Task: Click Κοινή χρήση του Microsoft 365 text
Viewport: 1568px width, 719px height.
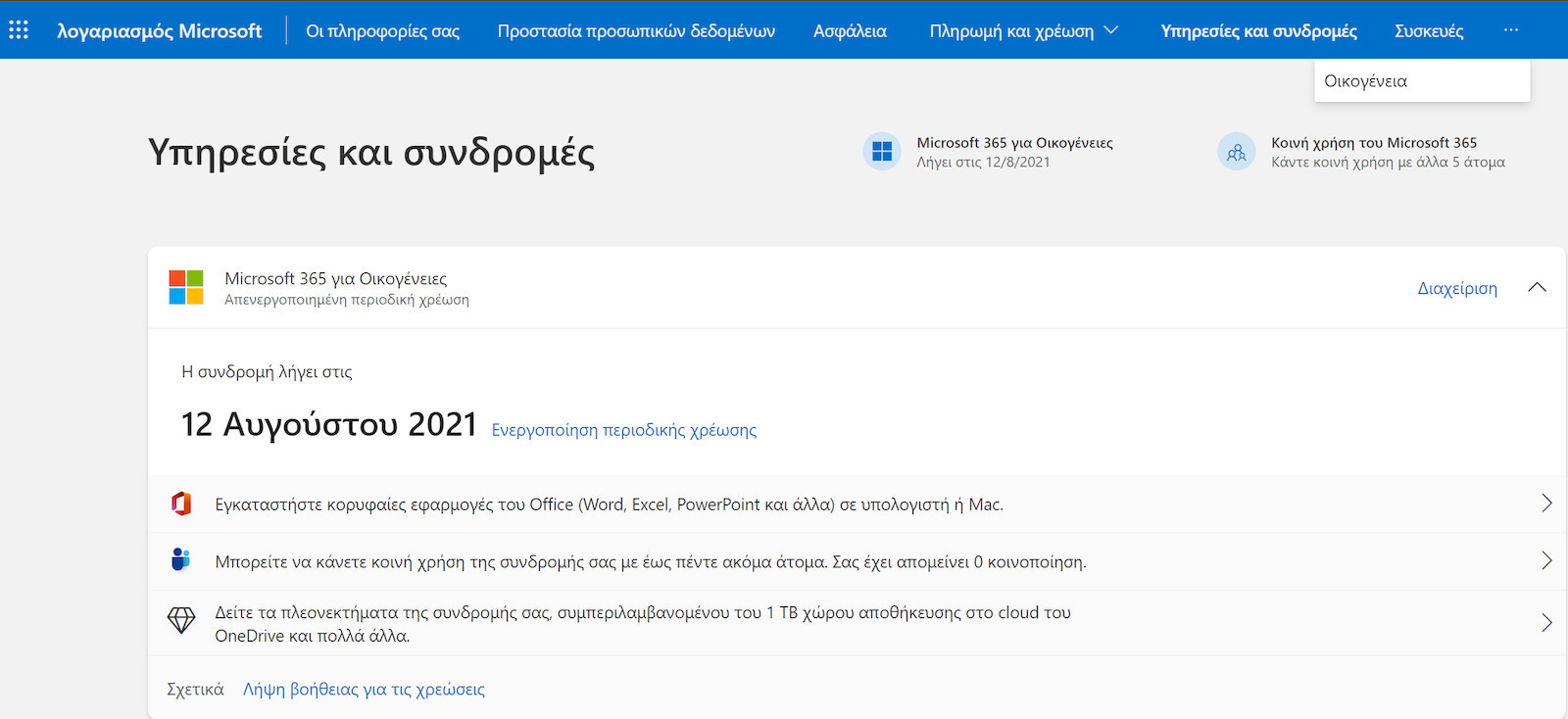Action: tap(1374, 143)
